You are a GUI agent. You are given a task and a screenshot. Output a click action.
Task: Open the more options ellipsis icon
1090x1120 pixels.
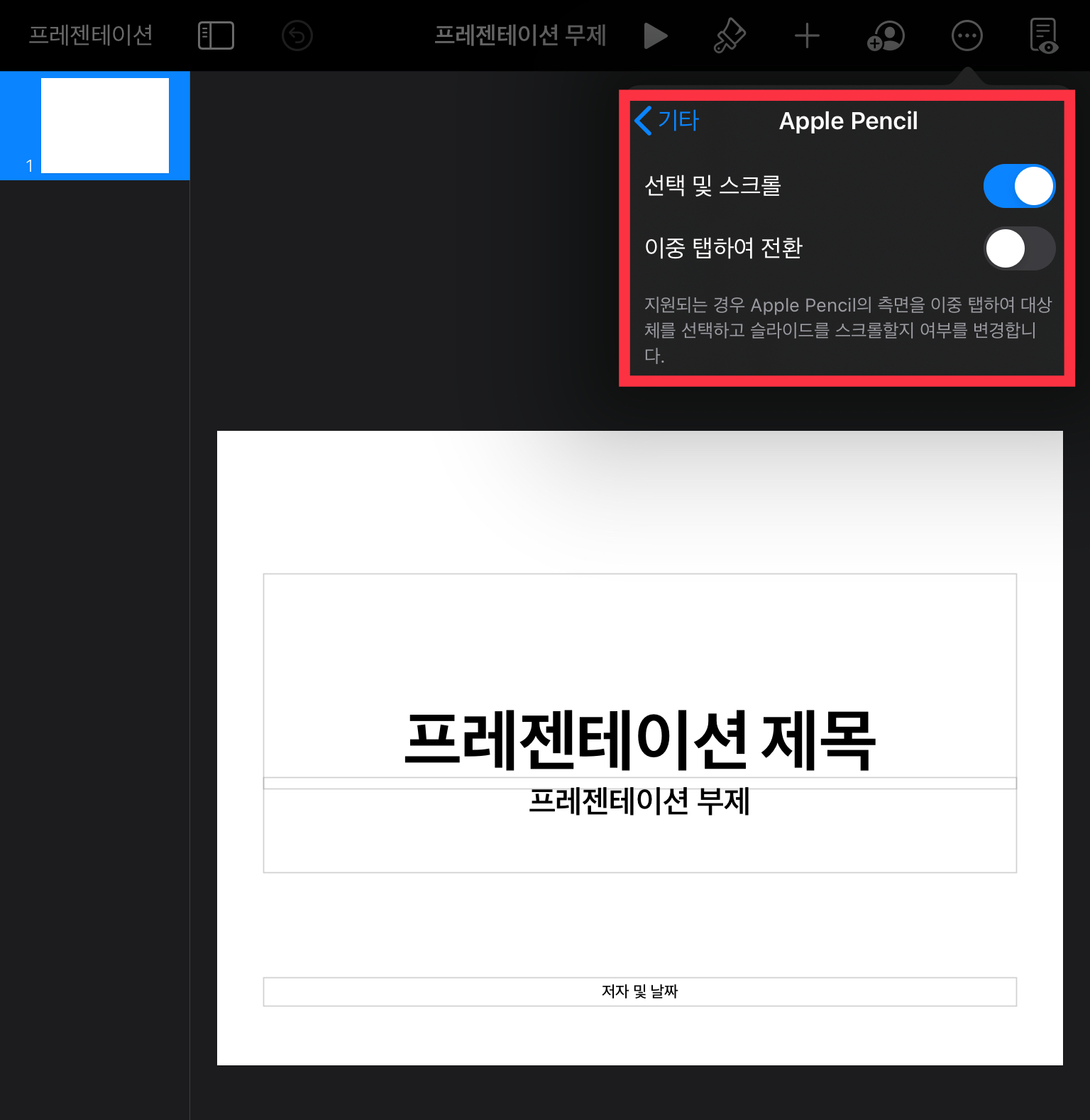[x=967, y=35]
